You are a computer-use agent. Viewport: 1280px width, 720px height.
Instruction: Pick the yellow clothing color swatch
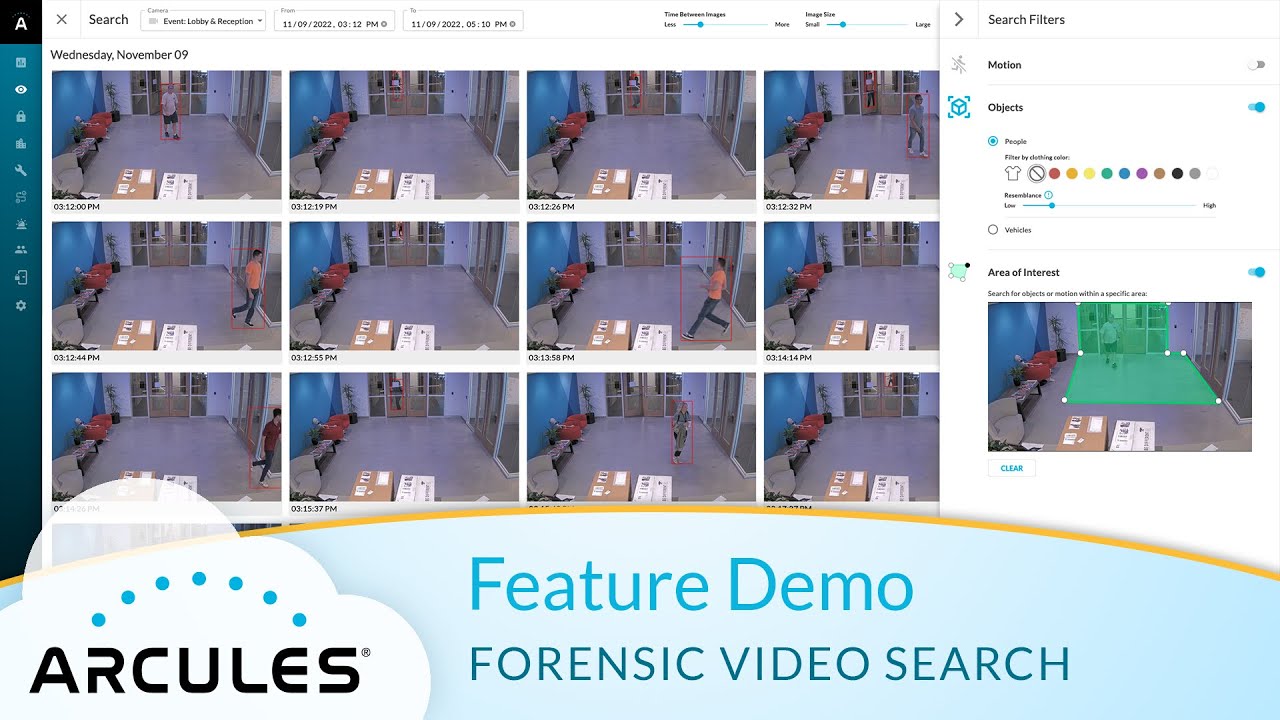[1089, 173]
